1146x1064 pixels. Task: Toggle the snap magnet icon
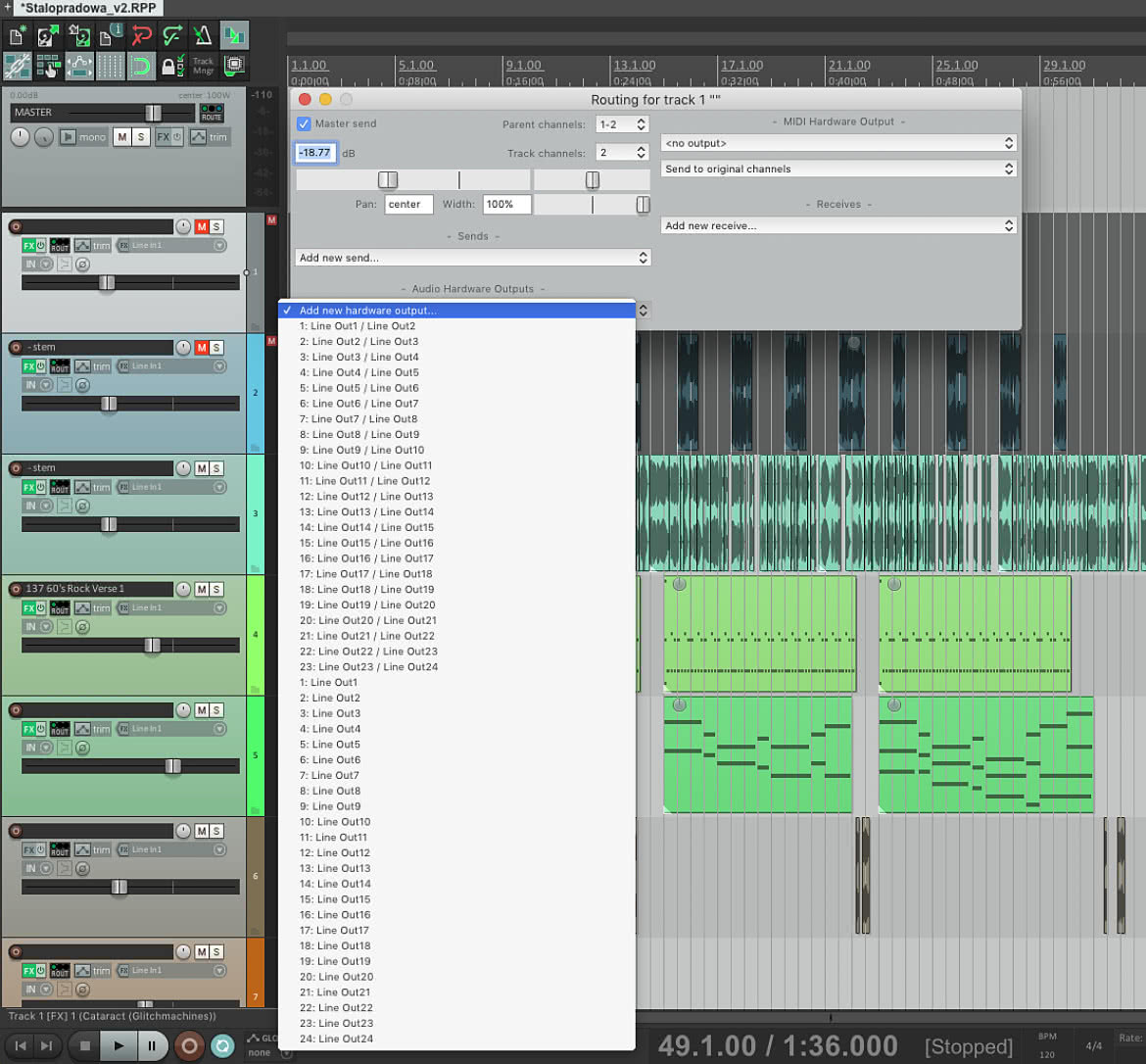coord(141,67)
